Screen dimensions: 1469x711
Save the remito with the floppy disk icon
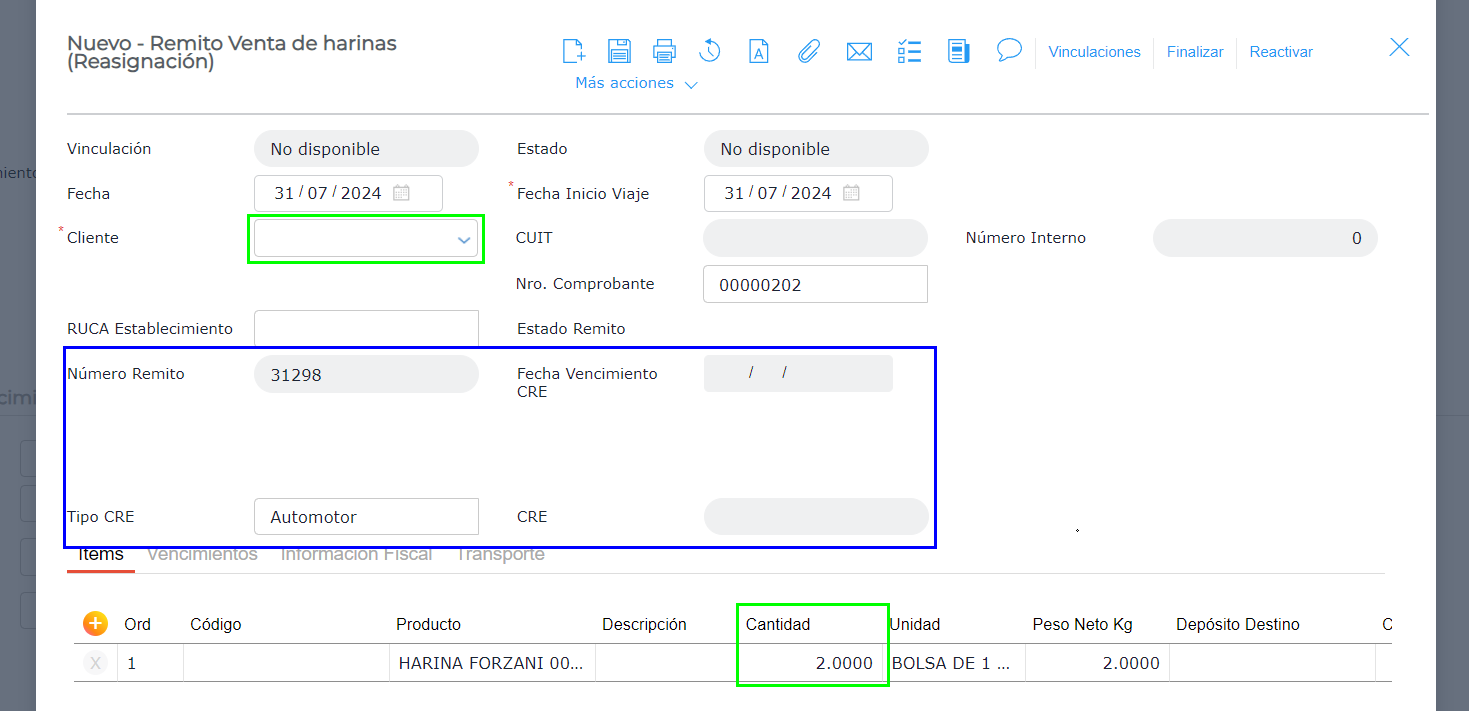tap(619, 51)
